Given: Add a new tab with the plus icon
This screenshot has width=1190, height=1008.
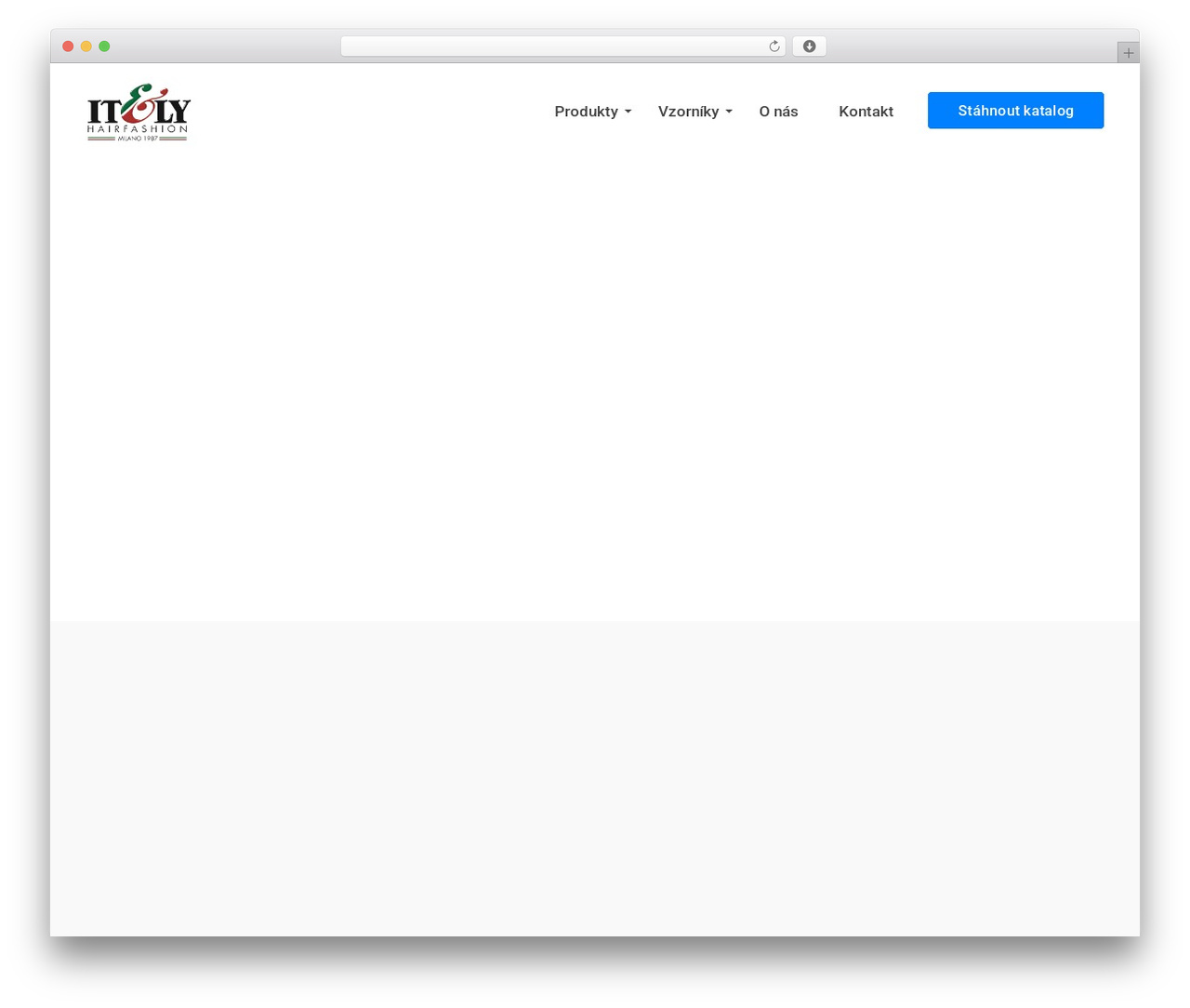Looking at the screenshot, I should click(1128, 53).
